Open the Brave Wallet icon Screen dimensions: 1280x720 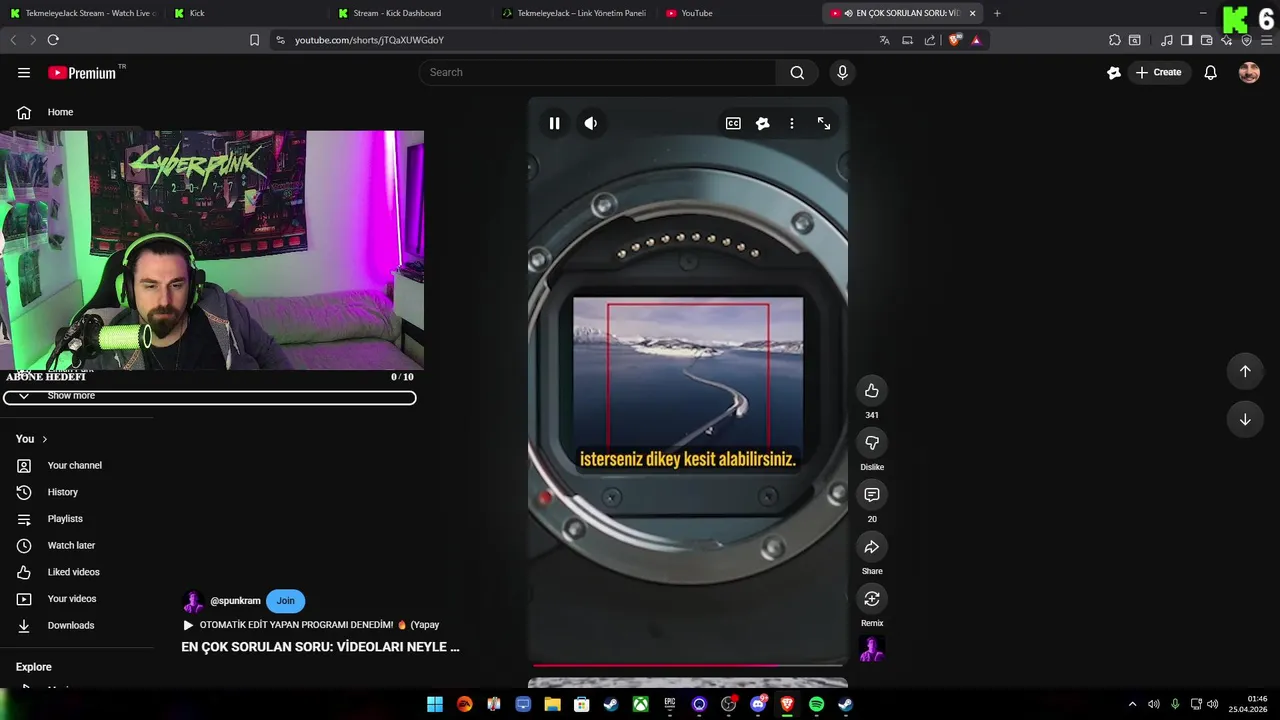point(1207,40)
